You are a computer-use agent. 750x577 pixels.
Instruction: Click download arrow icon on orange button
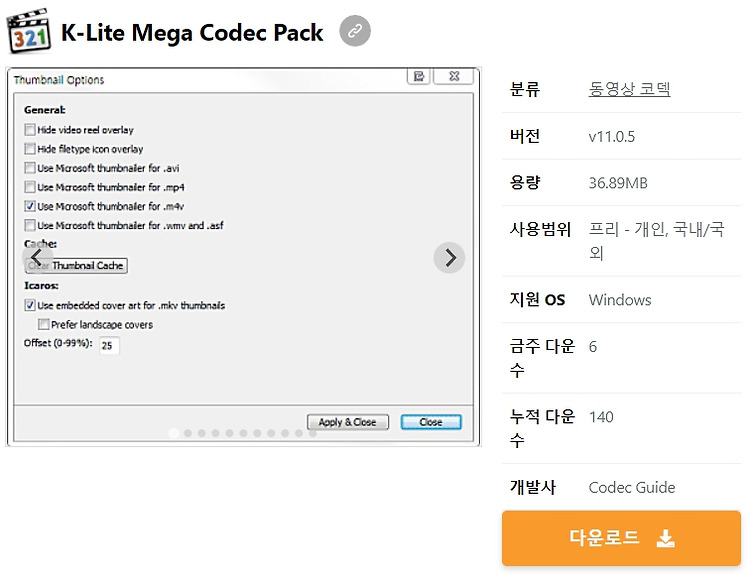click(x=665, y=538)
